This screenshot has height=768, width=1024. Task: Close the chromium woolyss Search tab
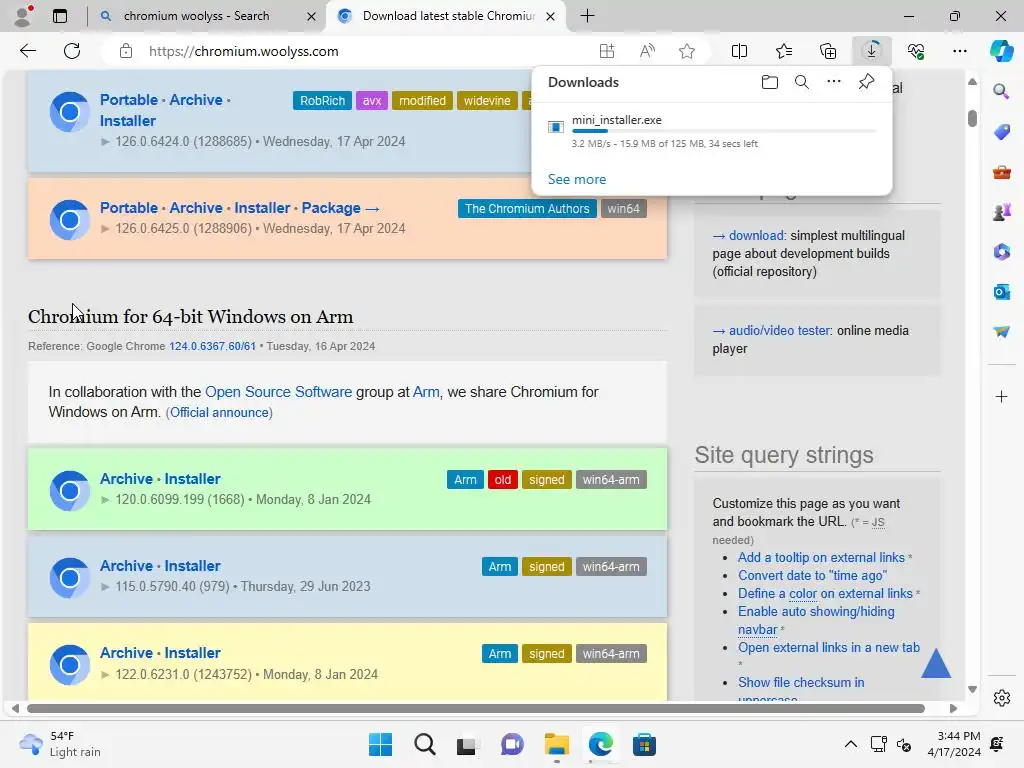(312, 16)
